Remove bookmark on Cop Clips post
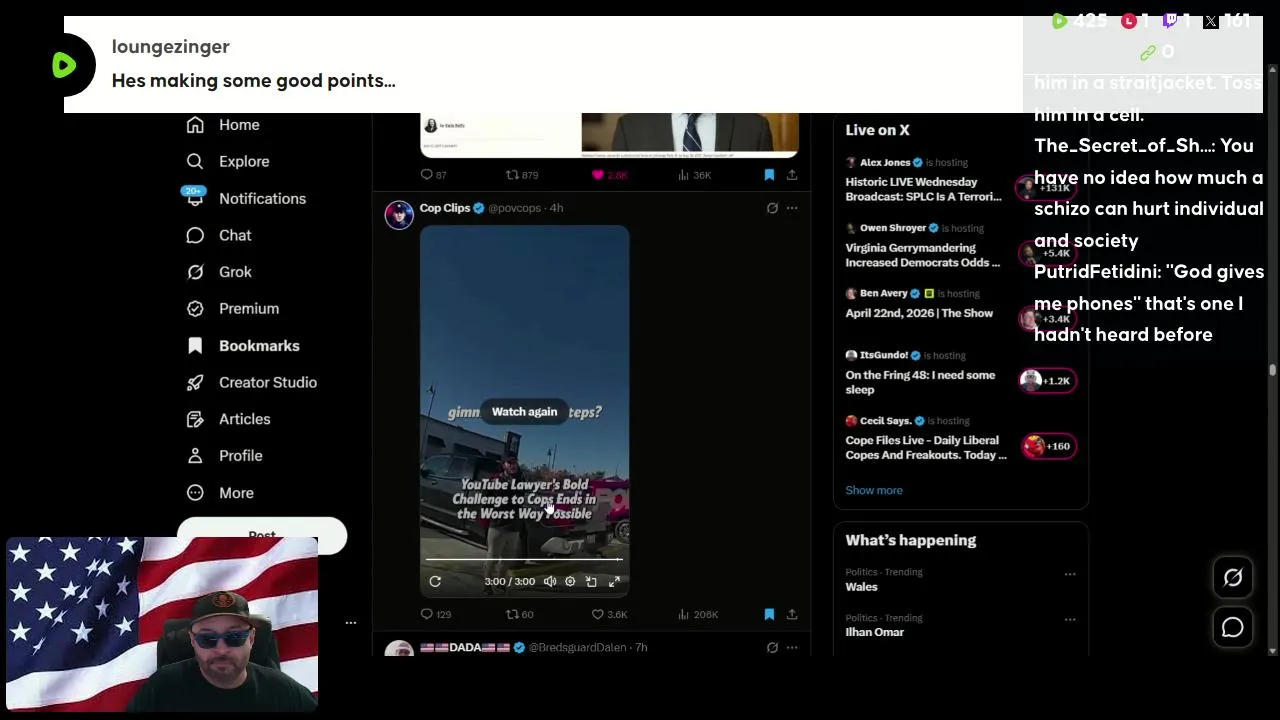The height and width of the screenshot is (720, 1280). pos(769,614)
